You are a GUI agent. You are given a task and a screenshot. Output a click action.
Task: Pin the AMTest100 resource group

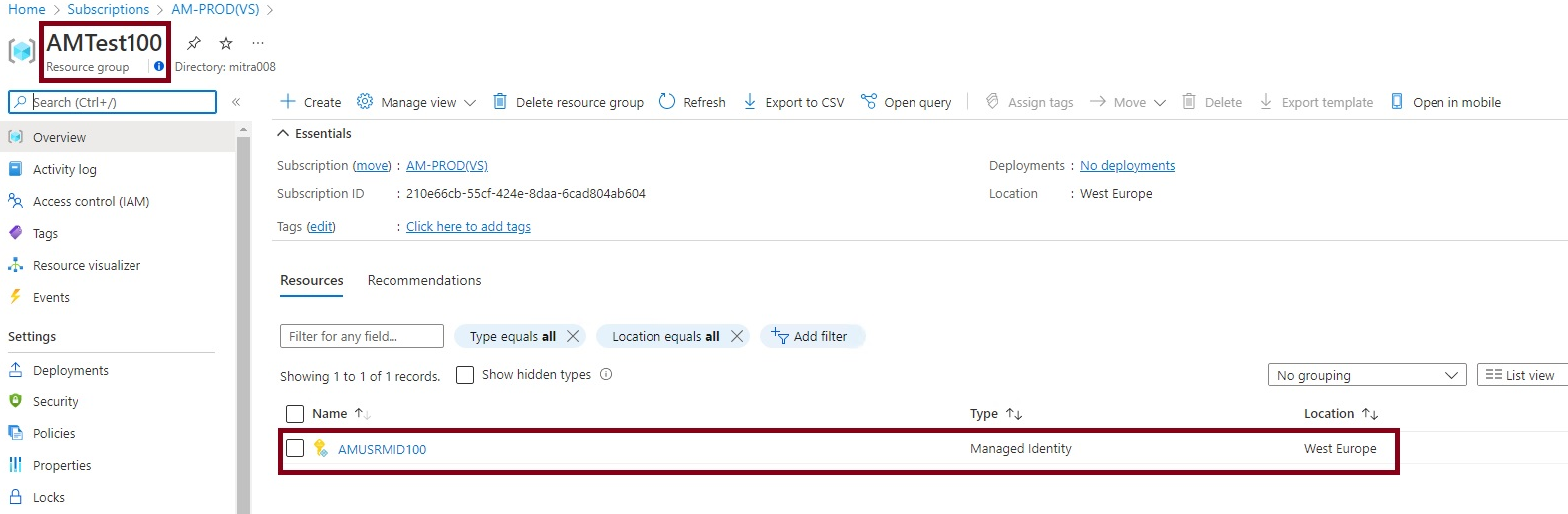pos(194,43)
